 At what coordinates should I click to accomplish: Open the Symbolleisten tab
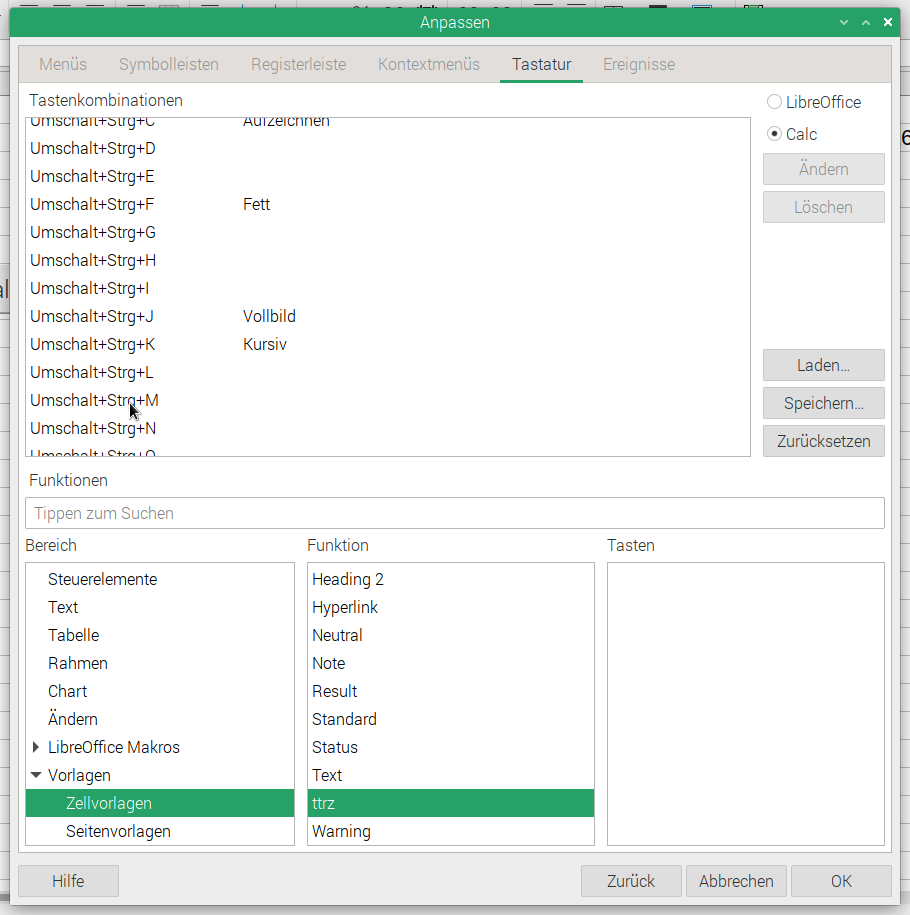click(169, 64)
